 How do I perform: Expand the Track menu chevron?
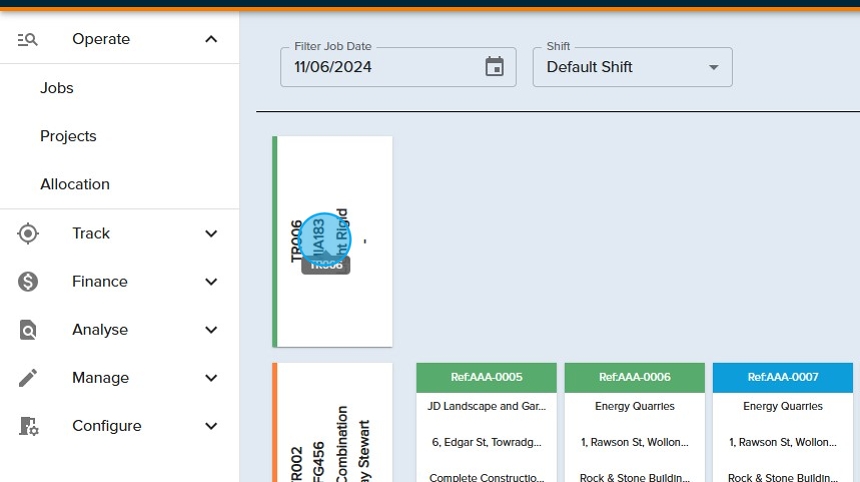click(211, 233)
